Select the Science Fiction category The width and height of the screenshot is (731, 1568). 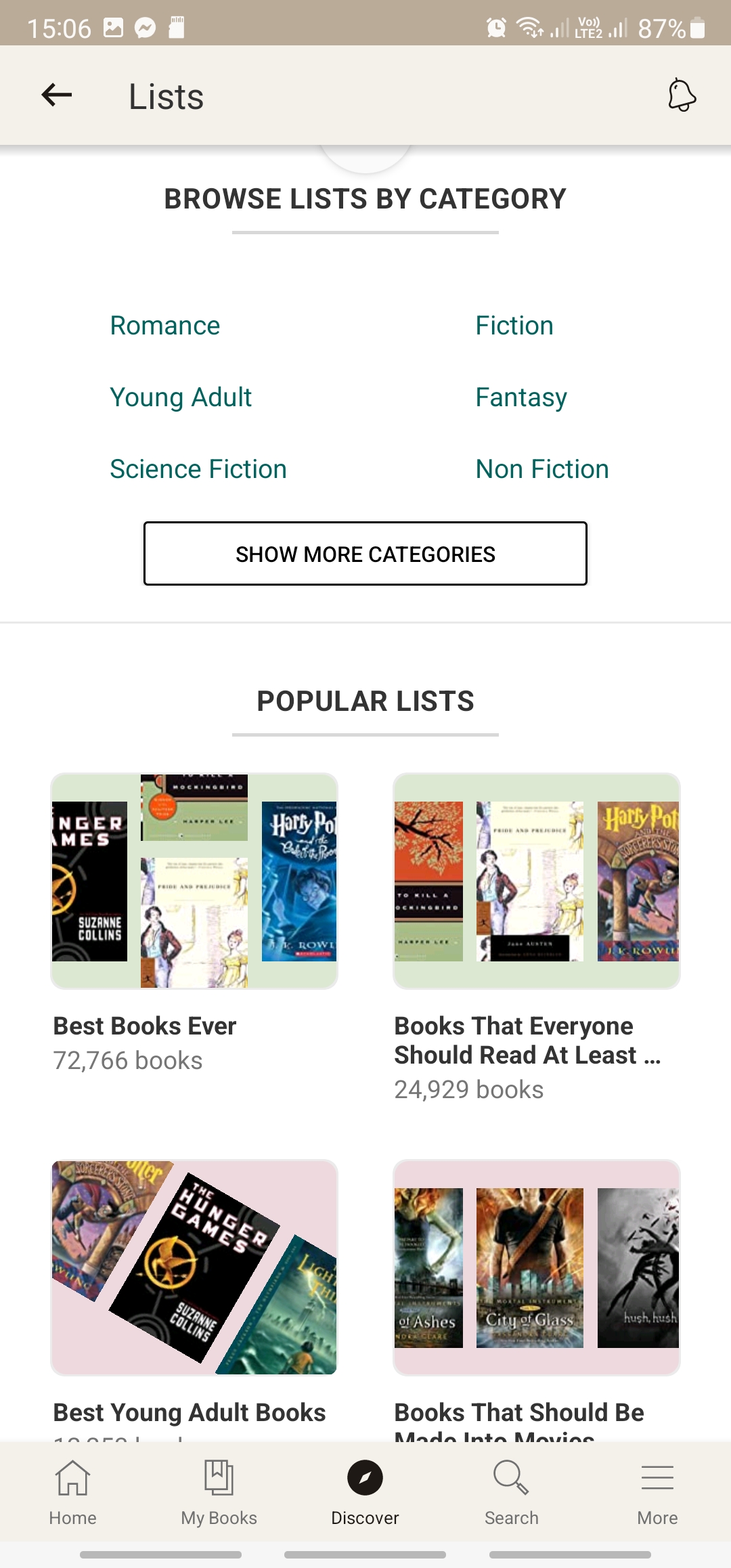coord(198,469)
